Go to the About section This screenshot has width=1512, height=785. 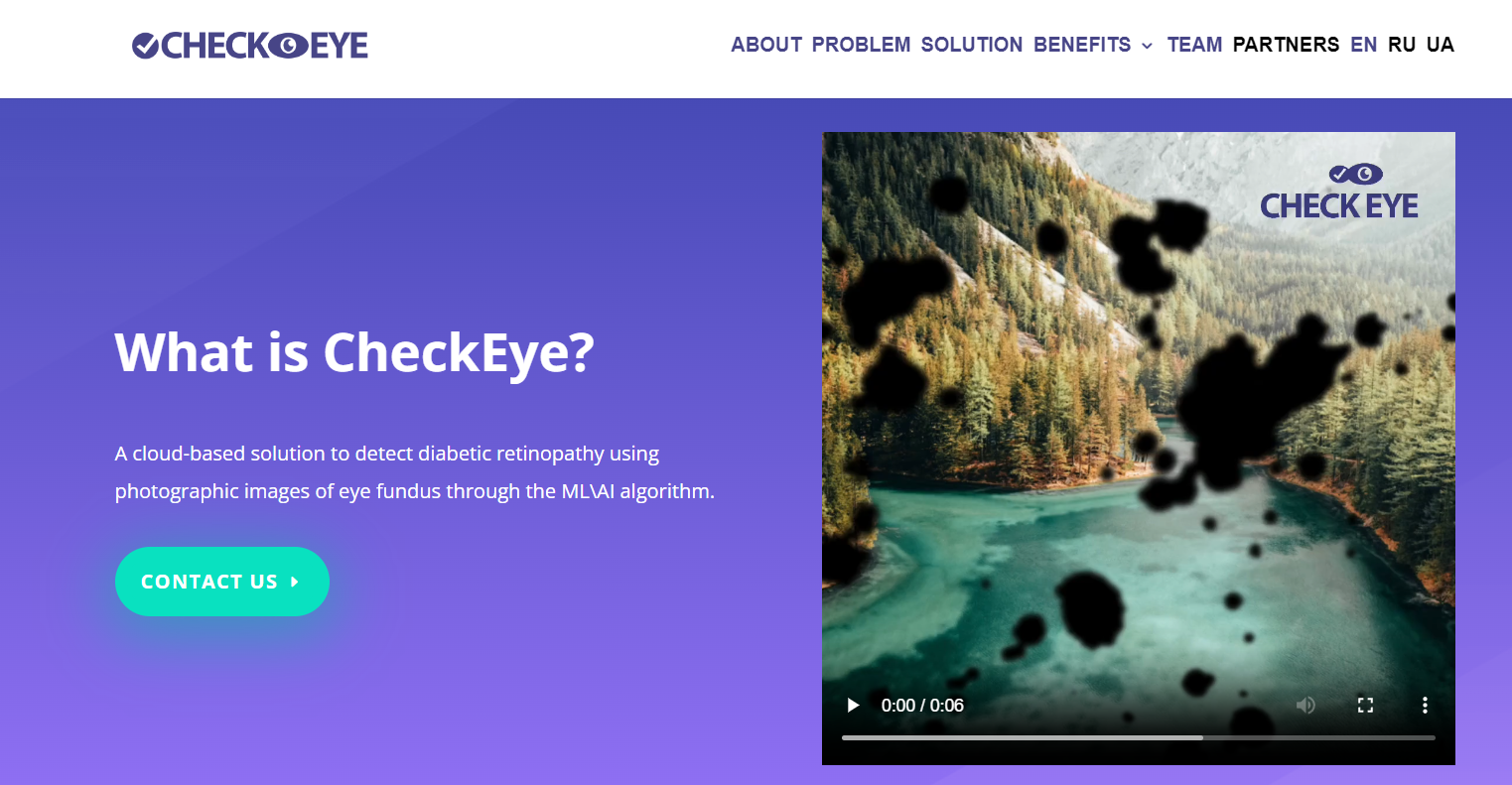(766, 45)
